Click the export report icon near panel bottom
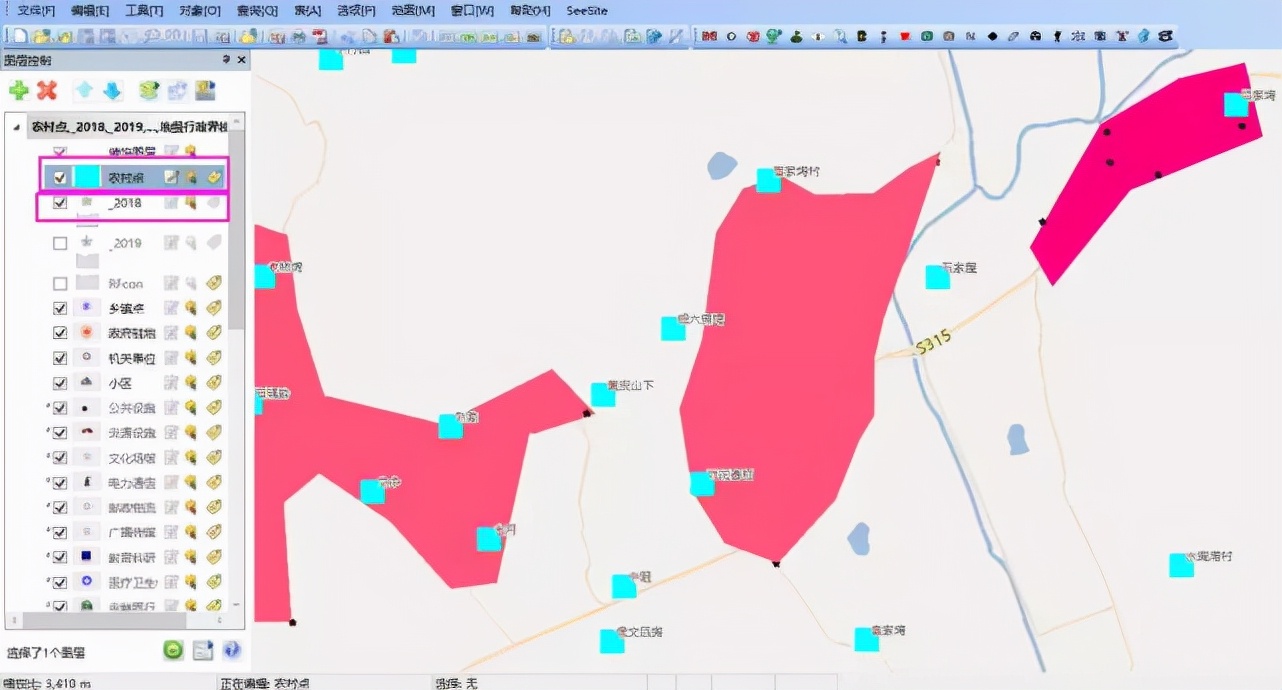 [202, 650]
